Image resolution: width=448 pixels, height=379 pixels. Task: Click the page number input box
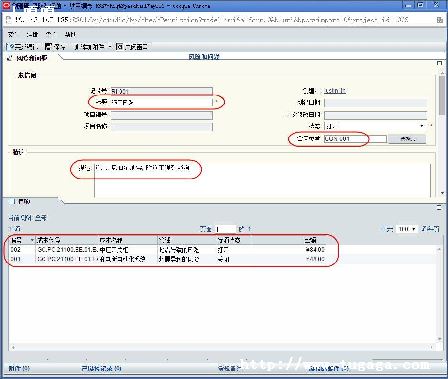225,229
